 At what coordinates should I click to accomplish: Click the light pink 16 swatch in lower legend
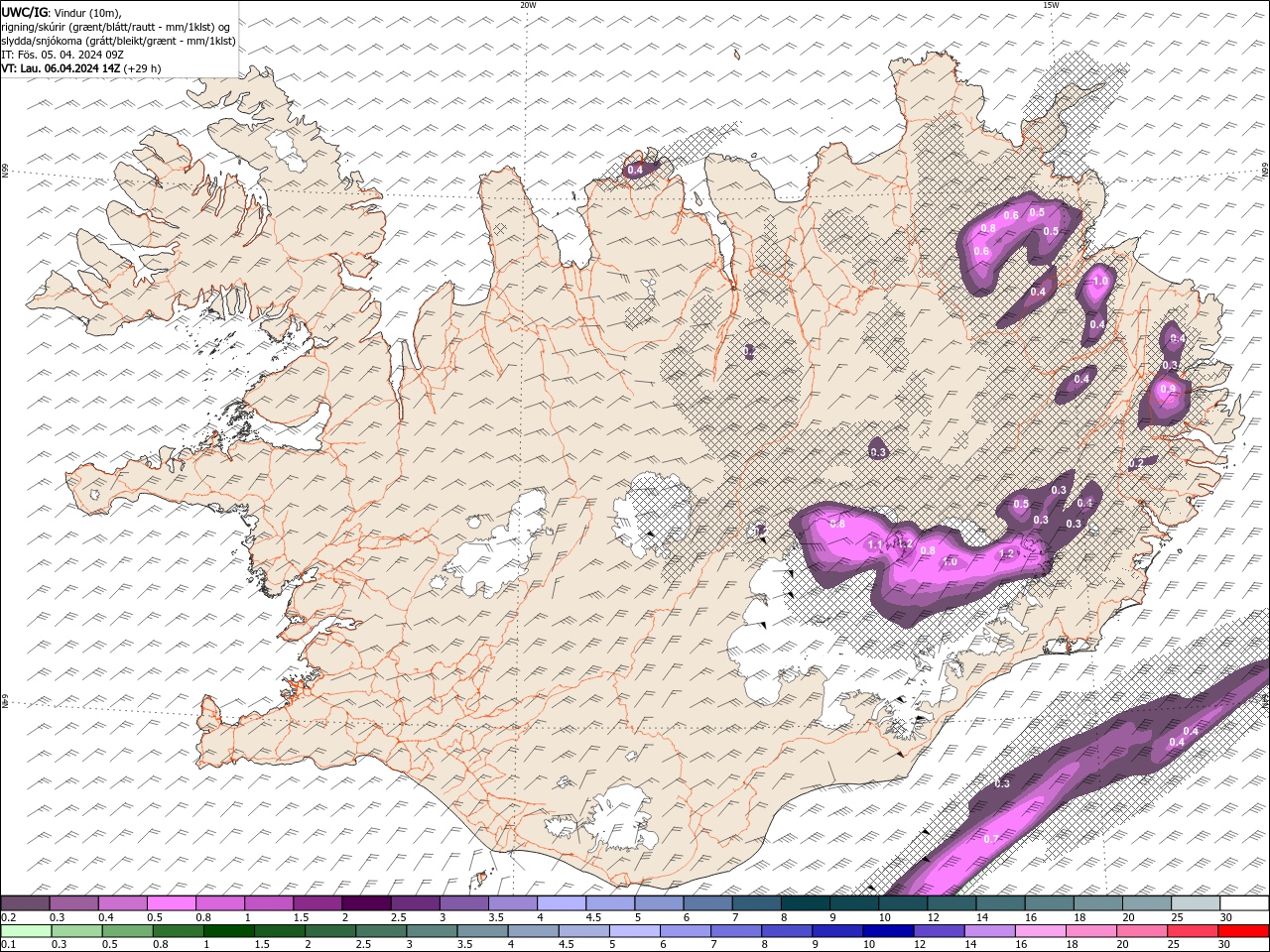(1042, 931)
